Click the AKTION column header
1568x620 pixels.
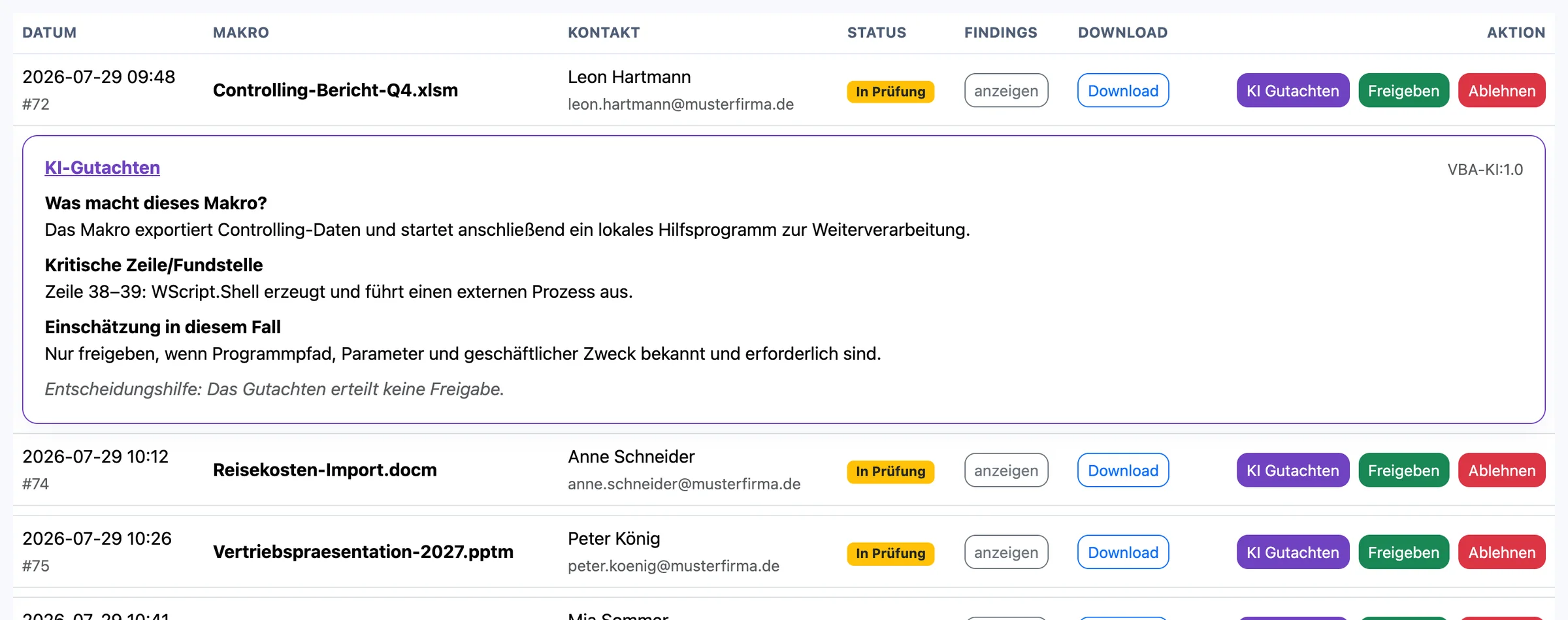(1516, 33)
